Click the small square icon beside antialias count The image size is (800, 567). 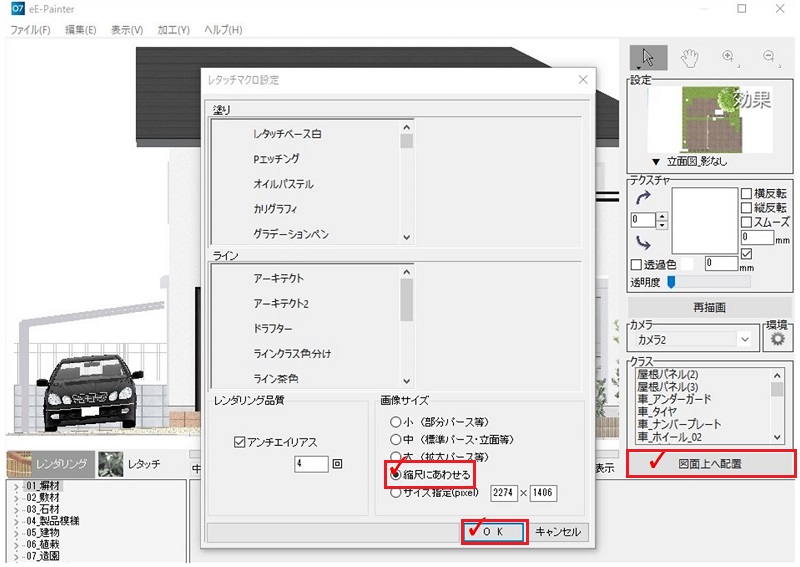click(337, 464)
